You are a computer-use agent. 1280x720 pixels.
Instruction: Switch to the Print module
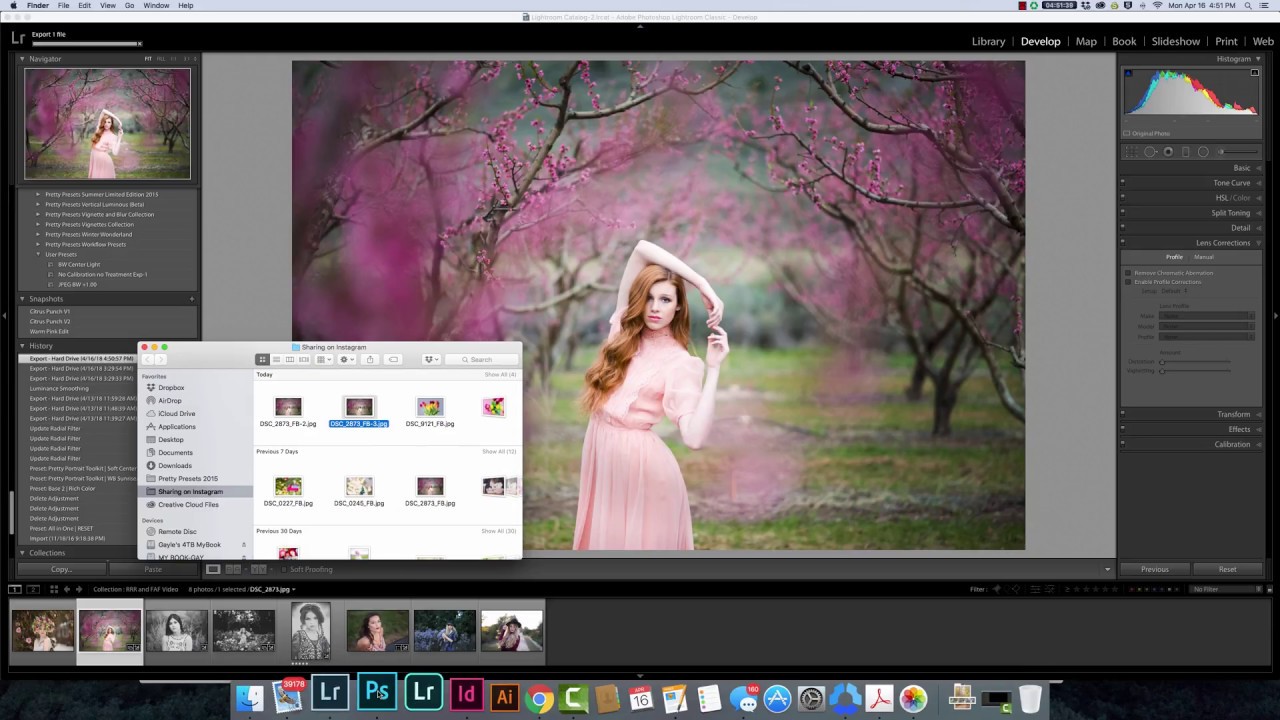pyautogui.click(x=1227, y=42)
